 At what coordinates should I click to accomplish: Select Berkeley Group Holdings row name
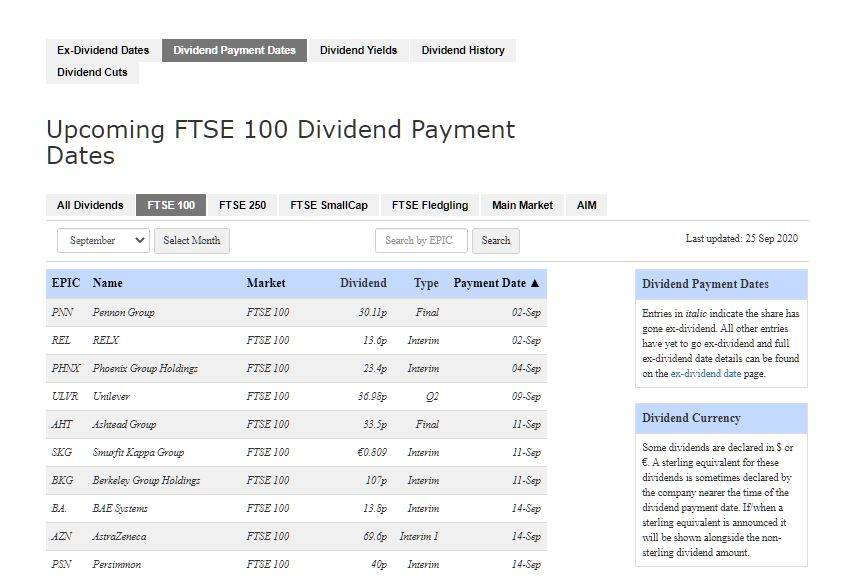click(146, 480)
